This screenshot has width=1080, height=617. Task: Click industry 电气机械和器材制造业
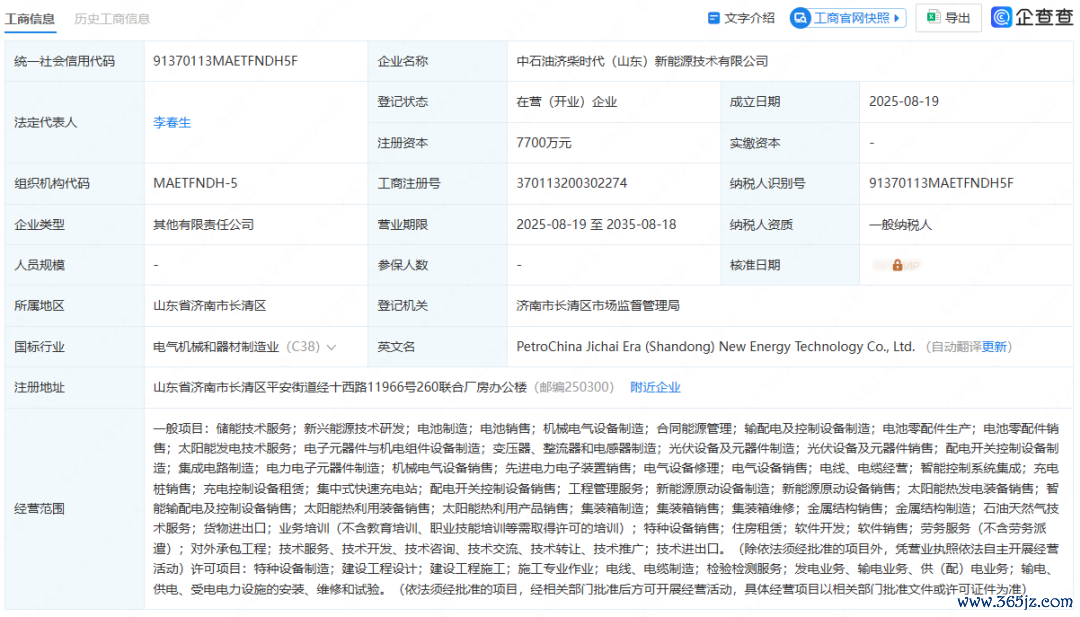(x=216, y=347)
